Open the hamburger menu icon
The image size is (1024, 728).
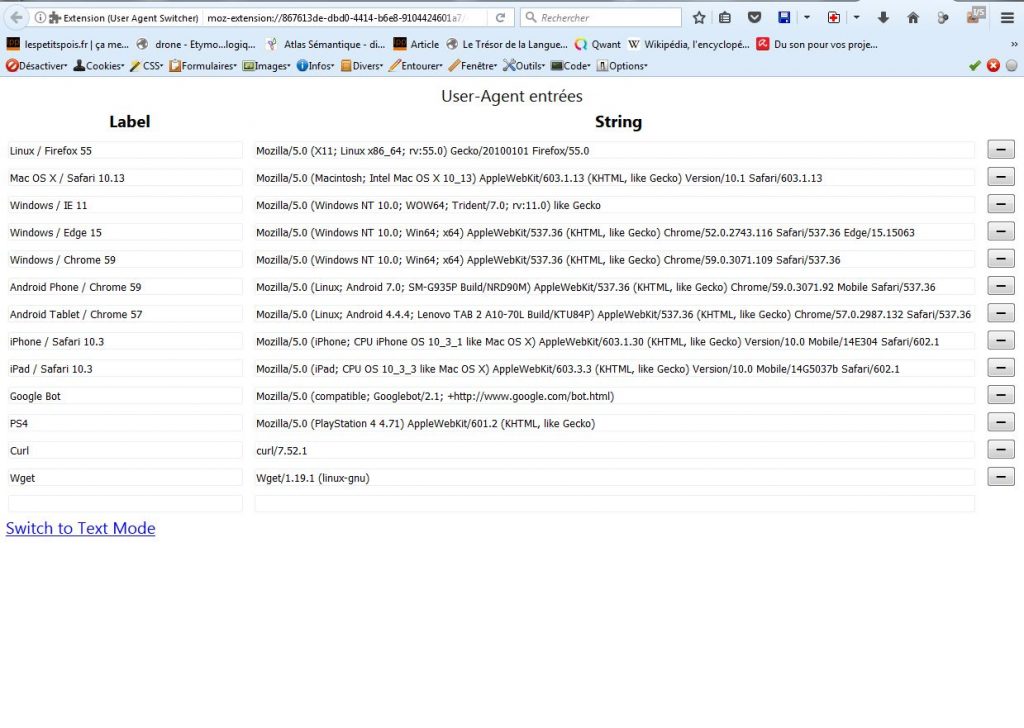(1008, 18)
